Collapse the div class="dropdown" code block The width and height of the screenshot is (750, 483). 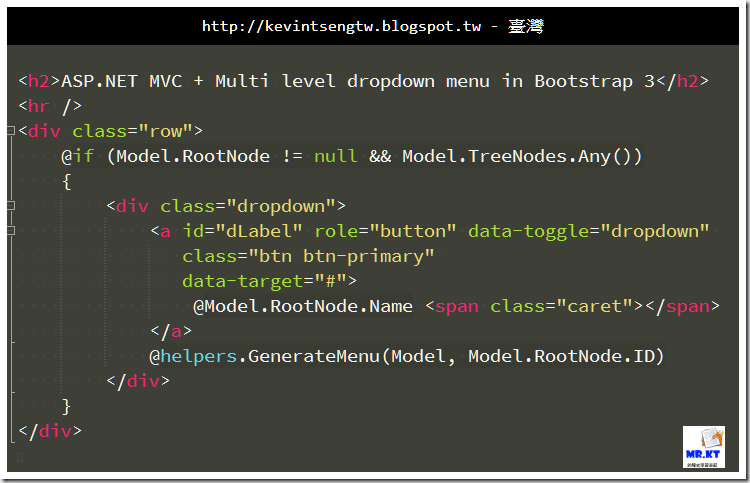(11, 206)
